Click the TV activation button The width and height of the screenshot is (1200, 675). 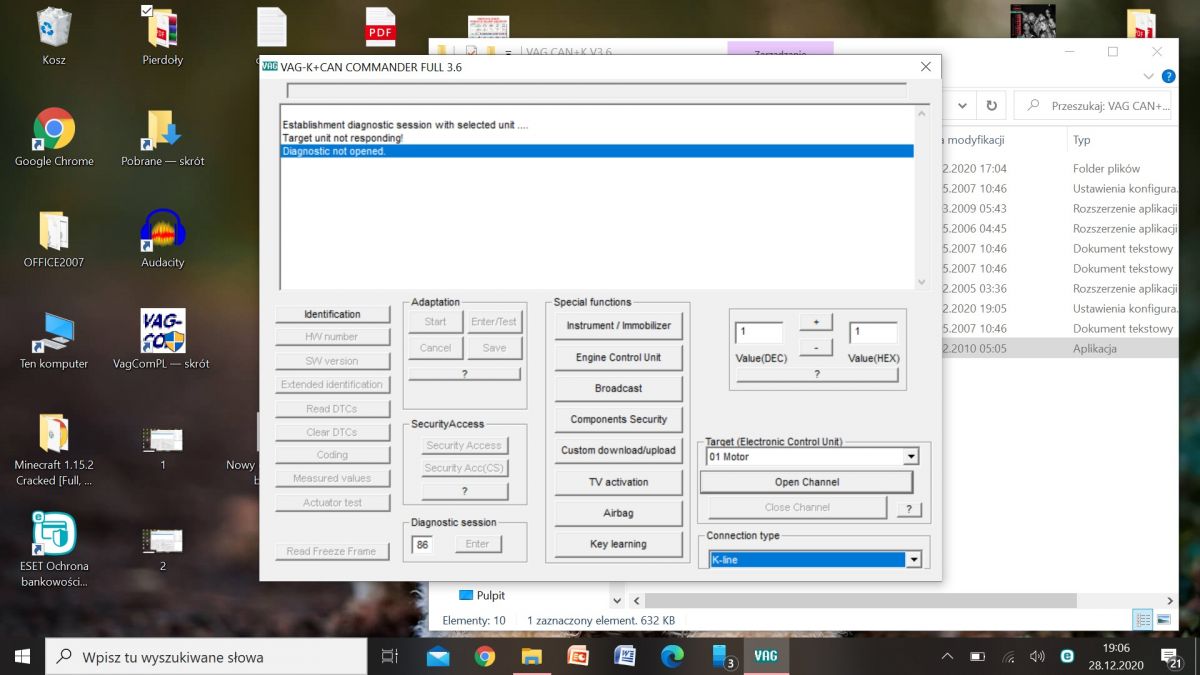coord(618,482)
